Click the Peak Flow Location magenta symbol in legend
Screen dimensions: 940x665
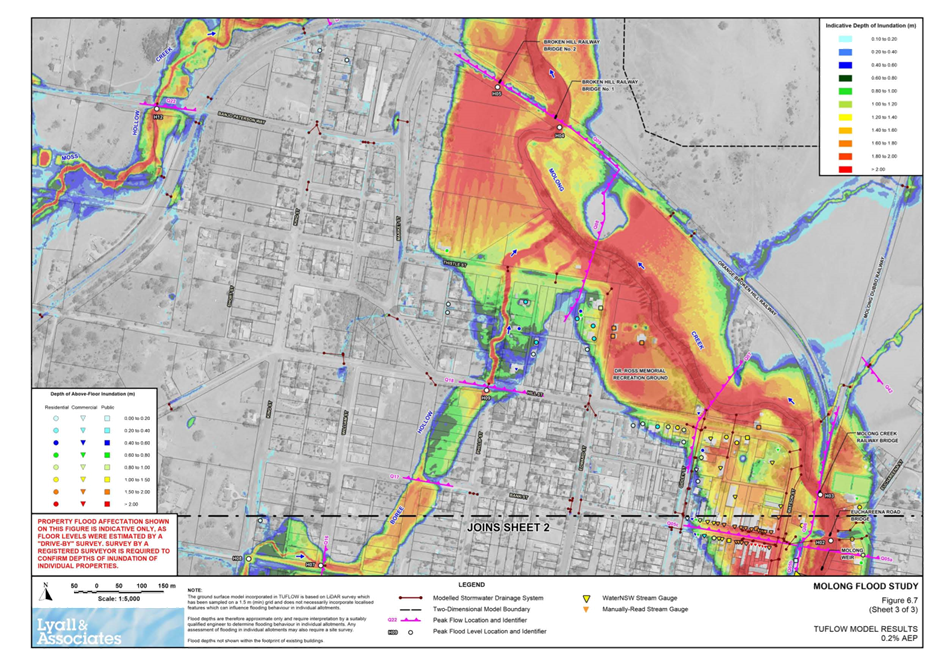pyautogui.click(x=411, y=620)
